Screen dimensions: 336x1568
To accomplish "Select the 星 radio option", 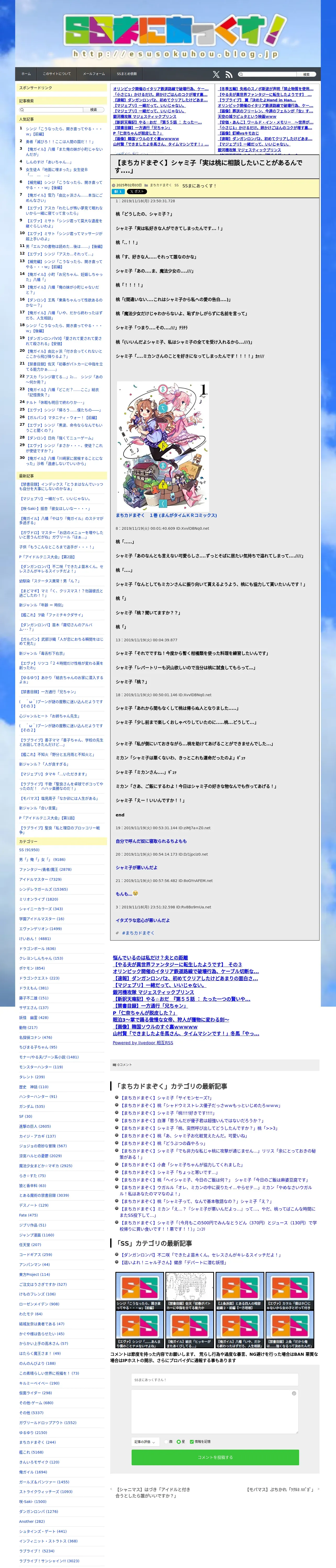I will point(179,1442).
